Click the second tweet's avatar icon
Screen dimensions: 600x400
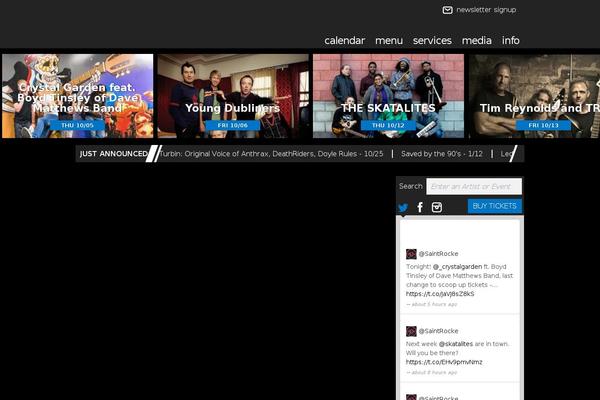411,331
